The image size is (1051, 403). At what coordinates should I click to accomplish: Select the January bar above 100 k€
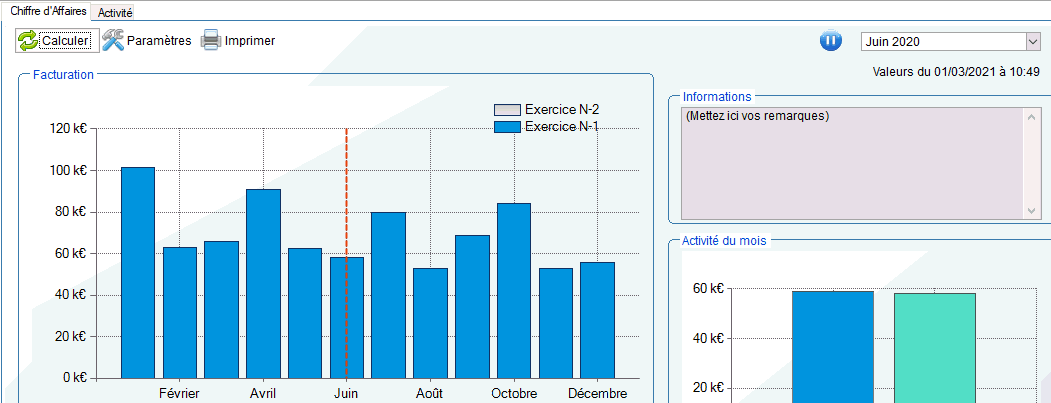(138, 273)
